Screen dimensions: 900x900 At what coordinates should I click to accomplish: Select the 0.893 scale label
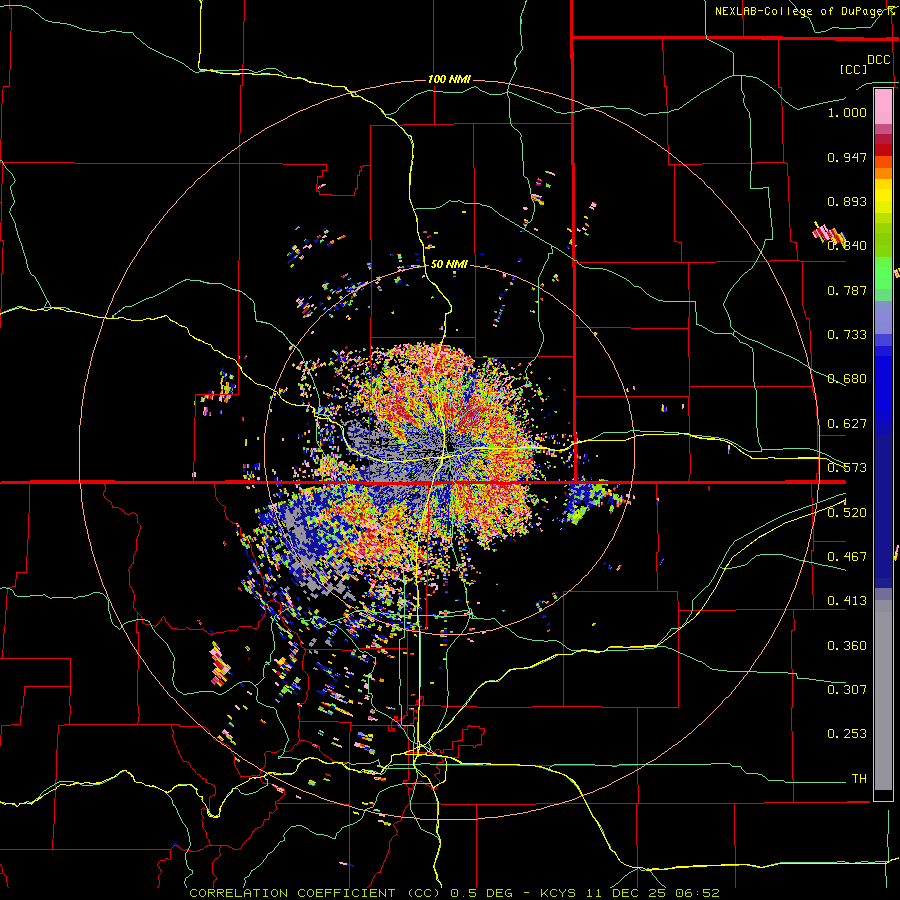click(x=847, y=201)
